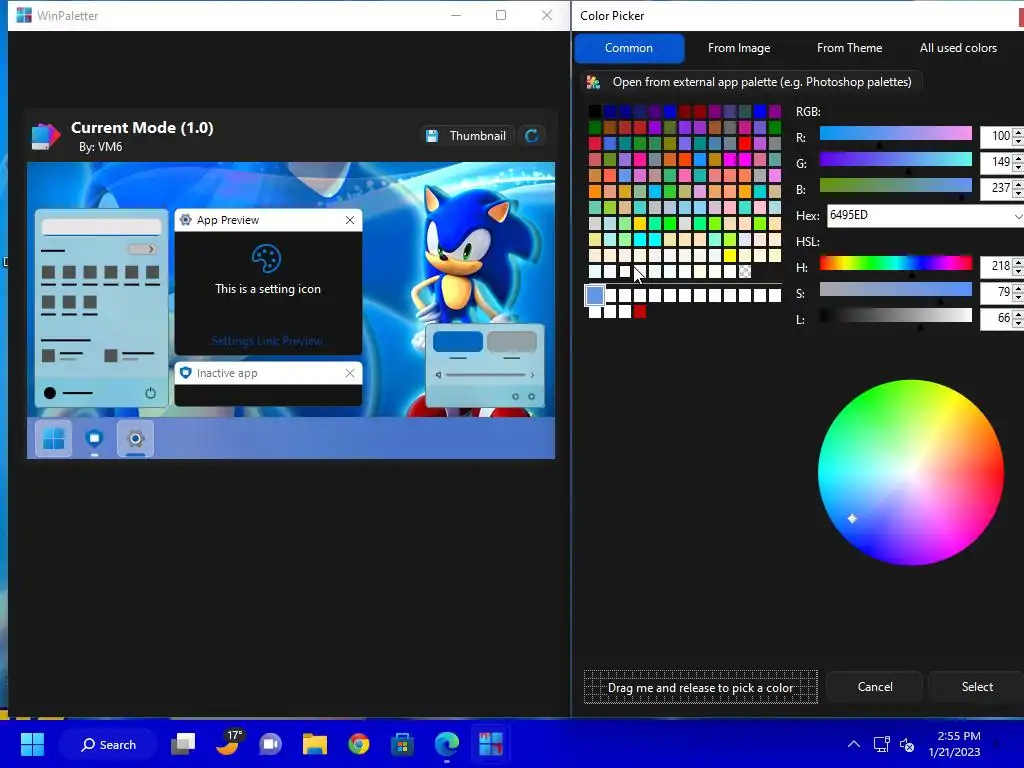Open the Task View icon on the taskbar
This screenshot has width=1024, height=768.
(183, 744)
